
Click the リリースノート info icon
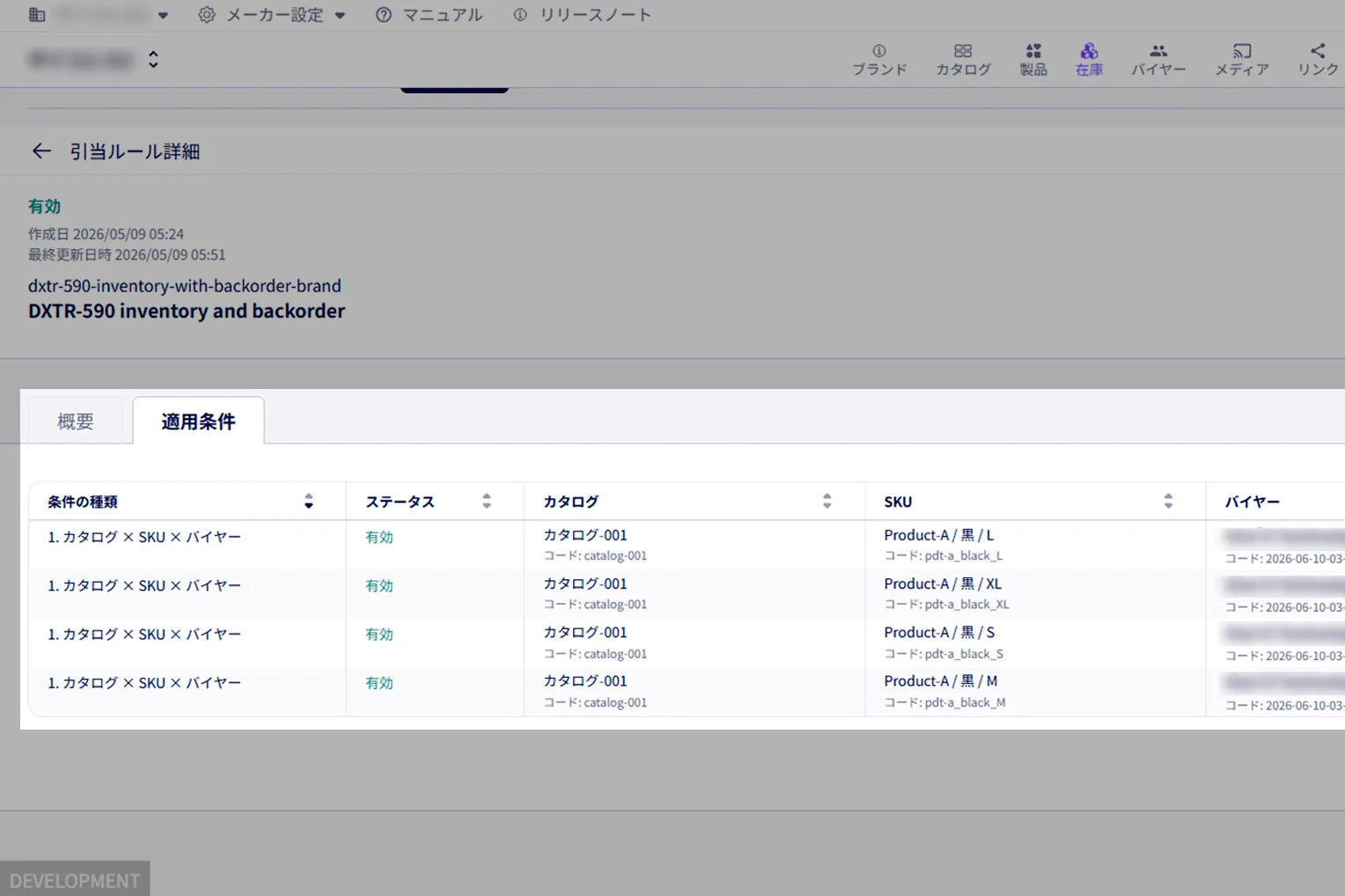pos(520,15)
